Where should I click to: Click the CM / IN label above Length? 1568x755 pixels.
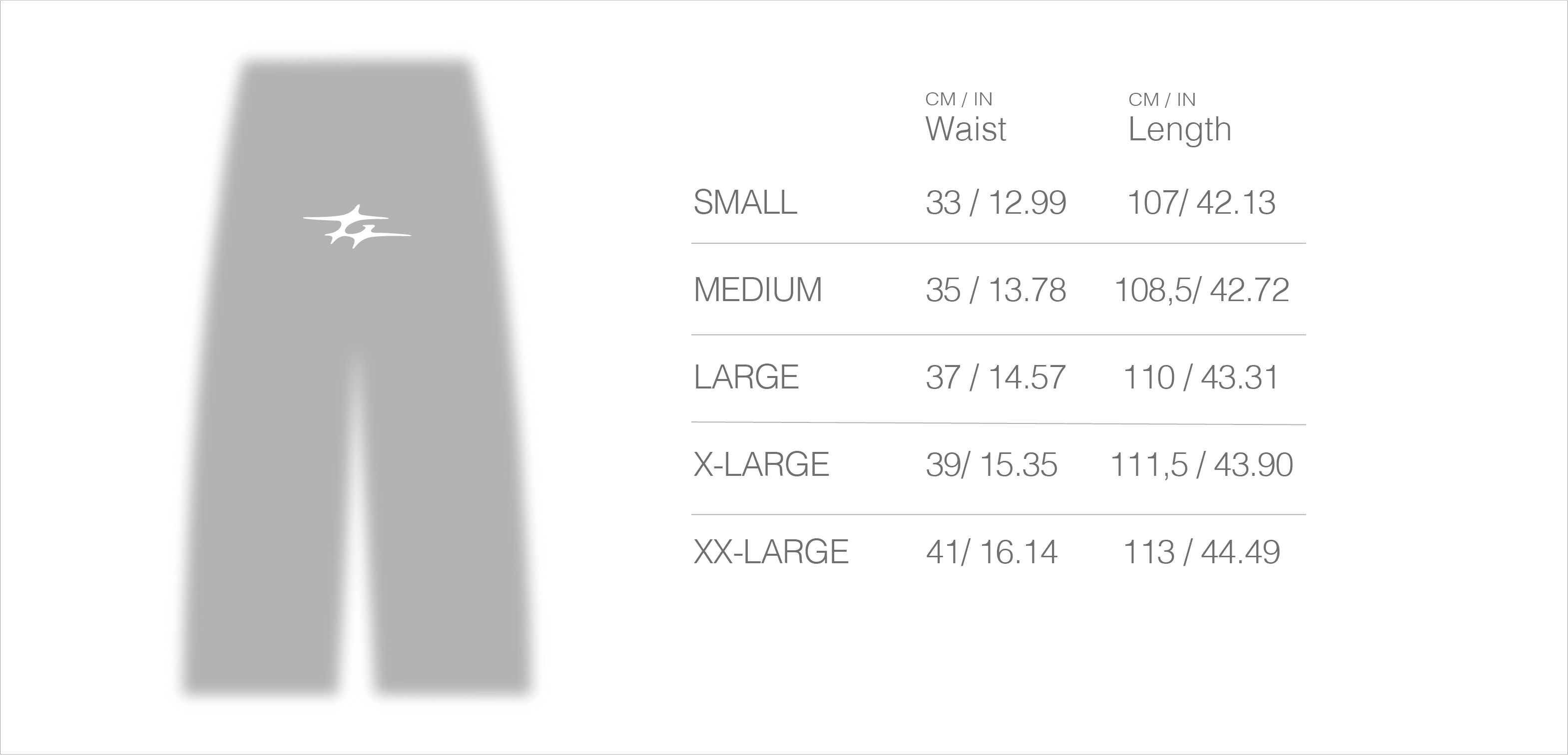coord(1162,99)
